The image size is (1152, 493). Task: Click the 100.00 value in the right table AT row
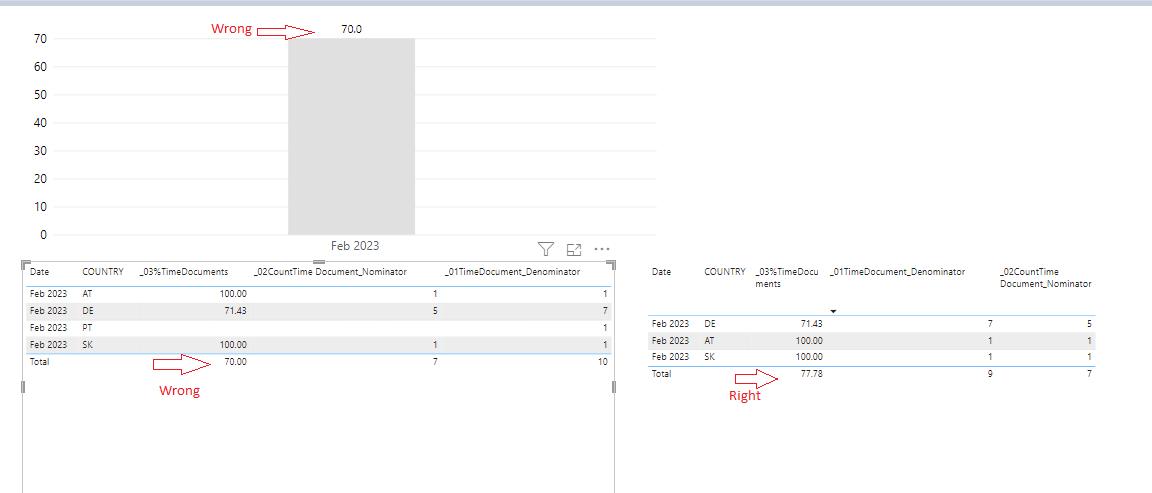click(808, 340)
